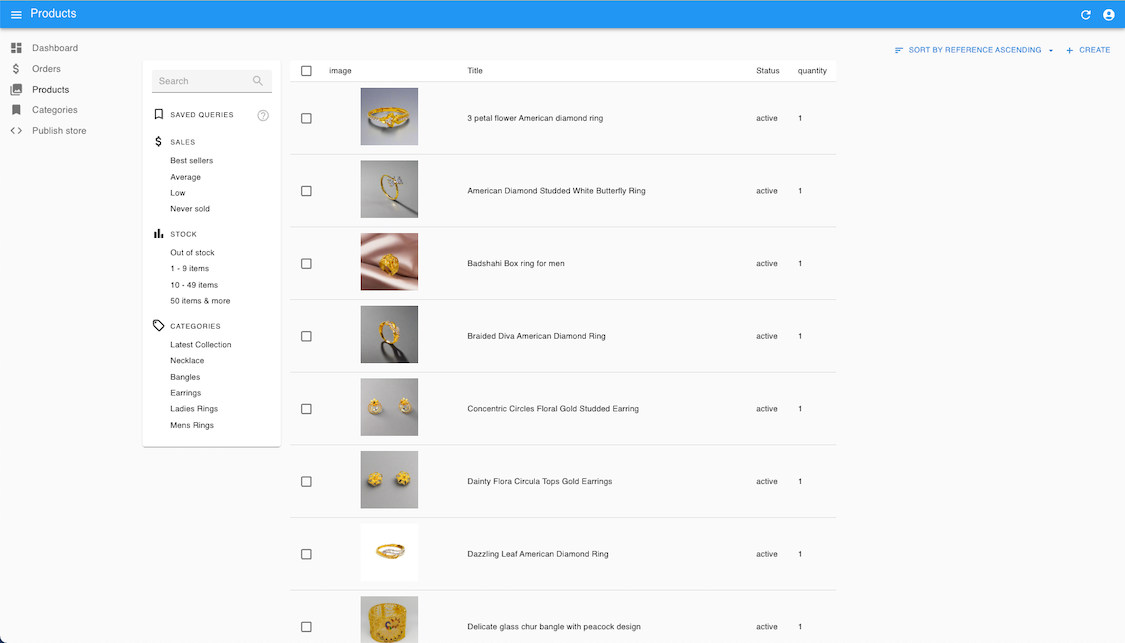
Task: Click the Sales dollar filter icon
Action: [159, 141]
